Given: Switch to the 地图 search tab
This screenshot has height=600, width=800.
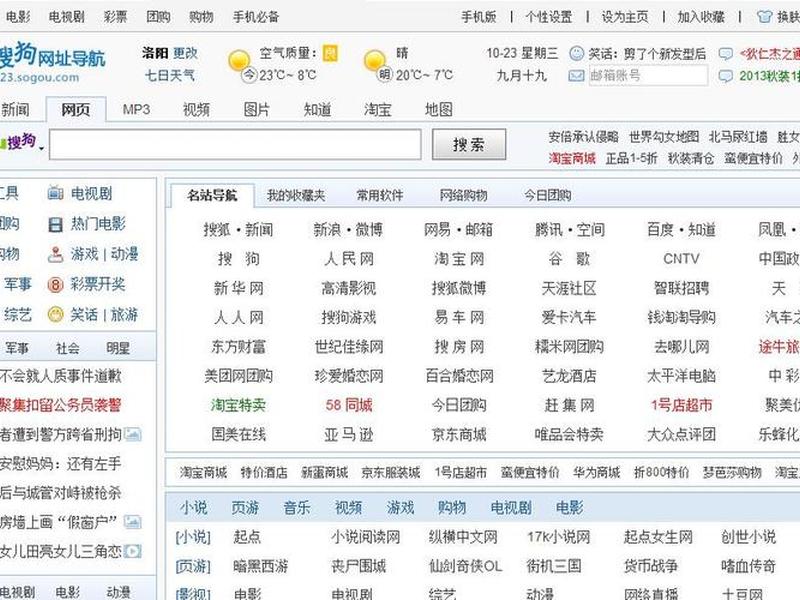Looking at the screenshot, I should coord(439,109).
